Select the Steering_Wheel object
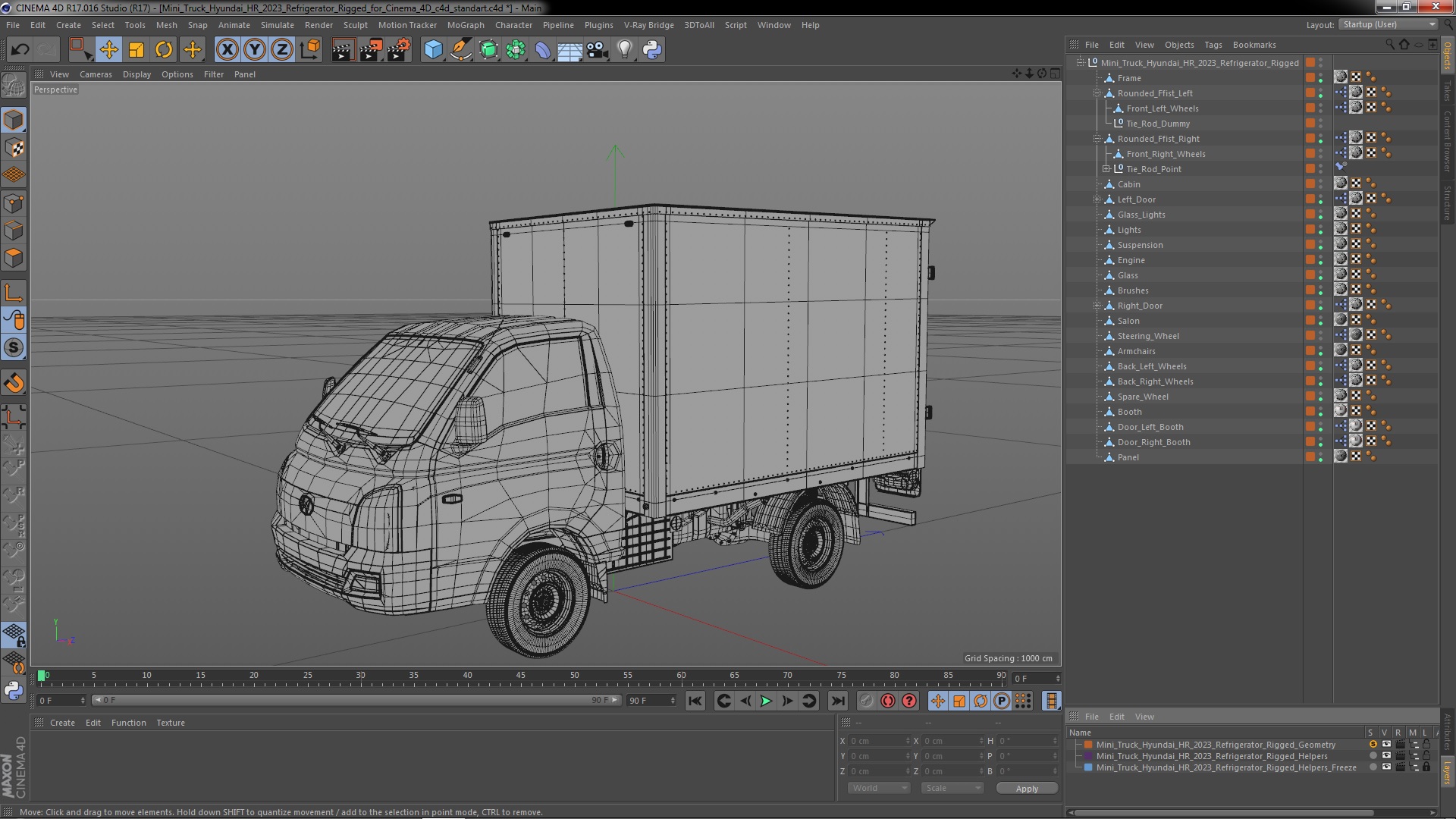The height and width of the screenshot is (819, 1456). [1148, 336]
